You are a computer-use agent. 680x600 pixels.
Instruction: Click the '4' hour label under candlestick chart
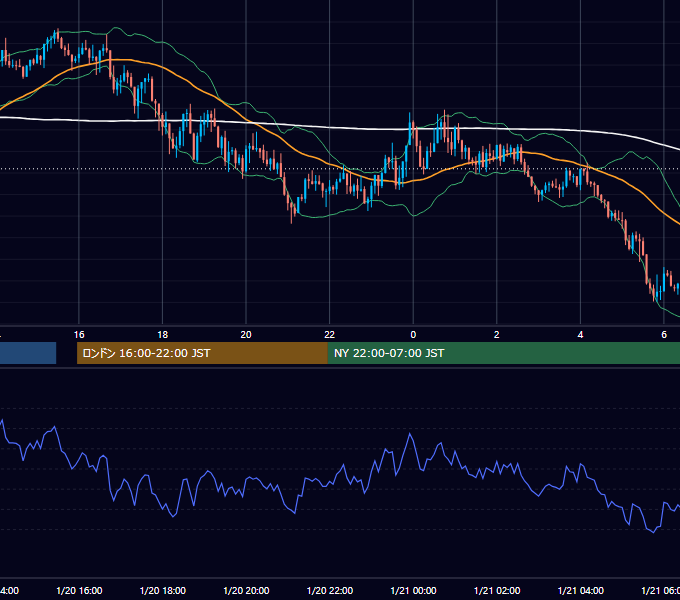pyautogui.click(x=580, y=335)
